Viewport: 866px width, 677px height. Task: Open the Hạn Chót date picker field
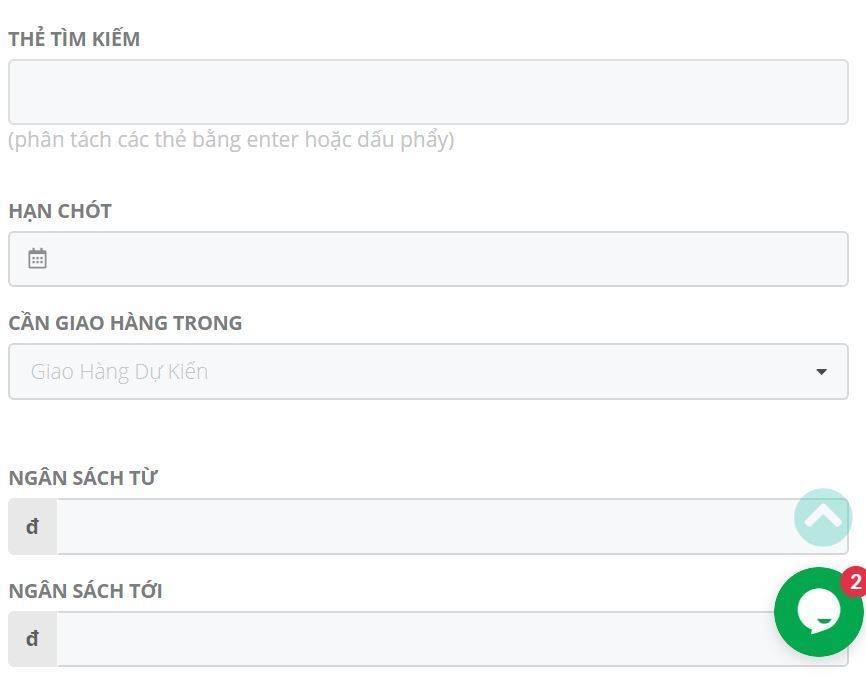pyautogui.click(x=428, y=259)
